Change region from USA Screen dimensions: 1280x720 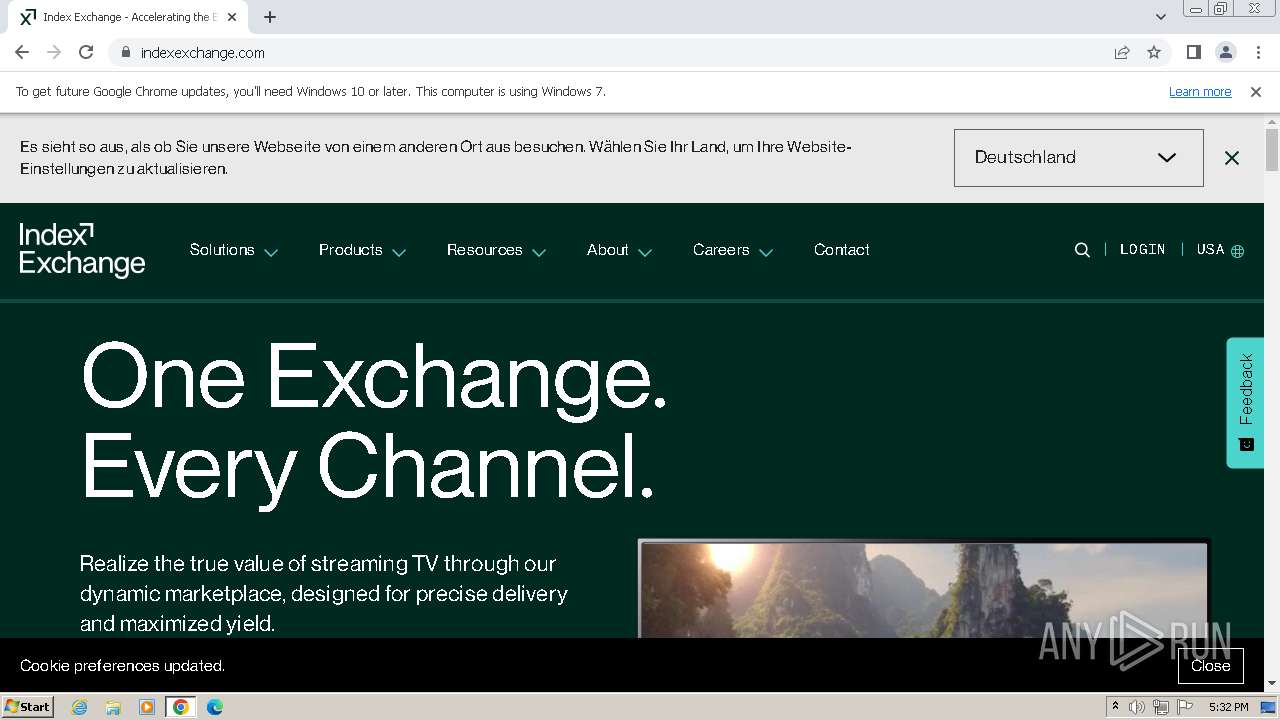(x=1220, y=250)
